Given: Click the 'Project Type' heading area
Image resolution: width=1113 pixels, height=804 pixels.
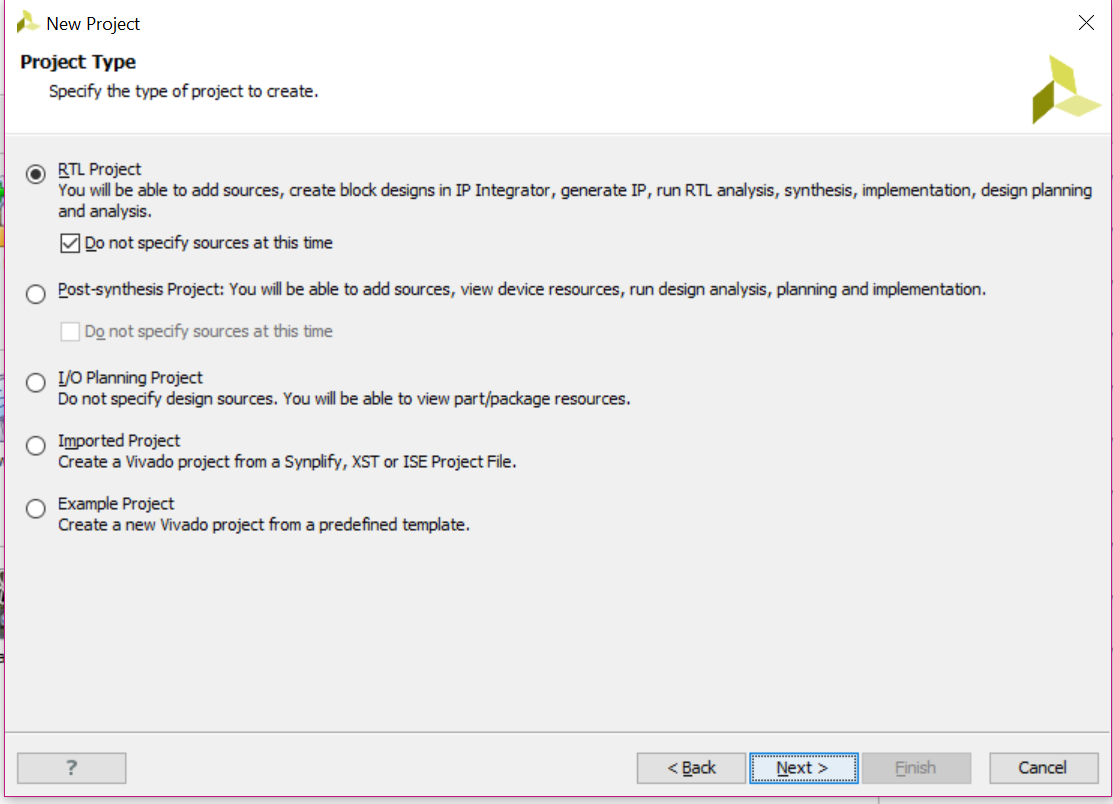Looking at the screenshot, I should point(77,62).
